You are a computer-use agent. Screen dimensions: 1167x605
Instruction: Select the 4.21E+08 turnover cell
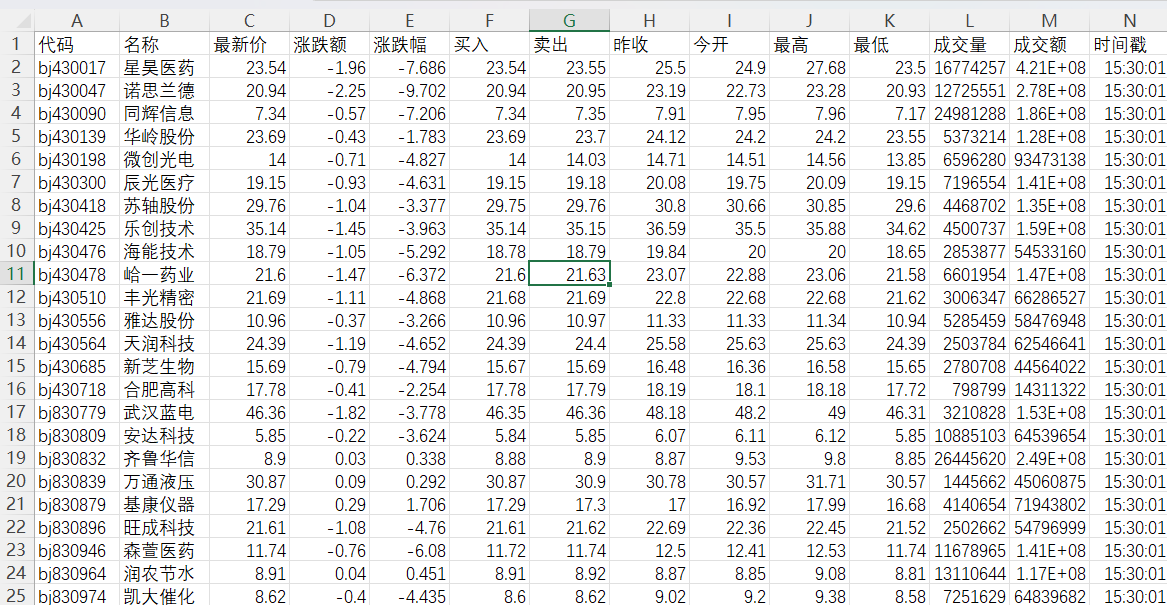1049,68
